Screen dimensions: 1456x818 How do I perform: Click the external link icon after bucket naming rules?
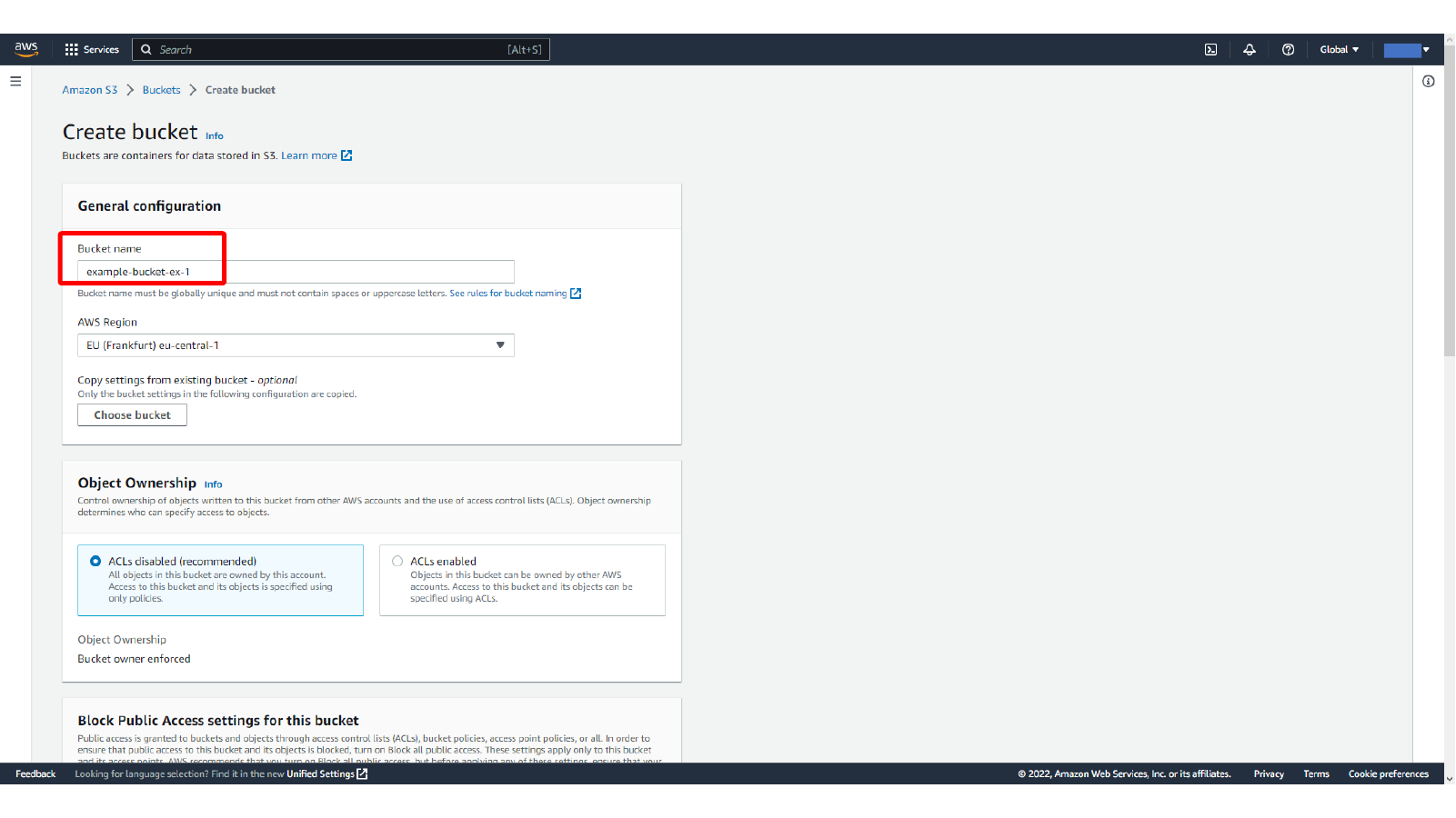click(x=576, y=294)
